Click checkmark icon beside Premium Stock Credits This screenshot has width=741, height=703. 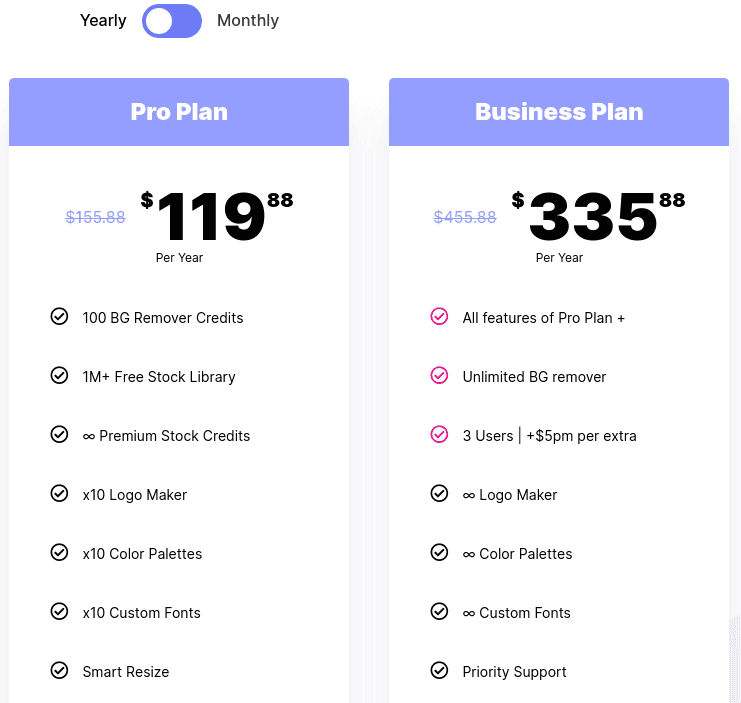click(x=59, y=434)
